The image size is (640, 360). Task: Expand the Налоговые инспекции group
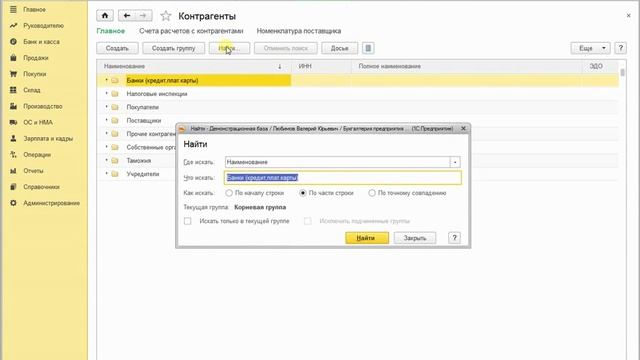pos(106,93)
